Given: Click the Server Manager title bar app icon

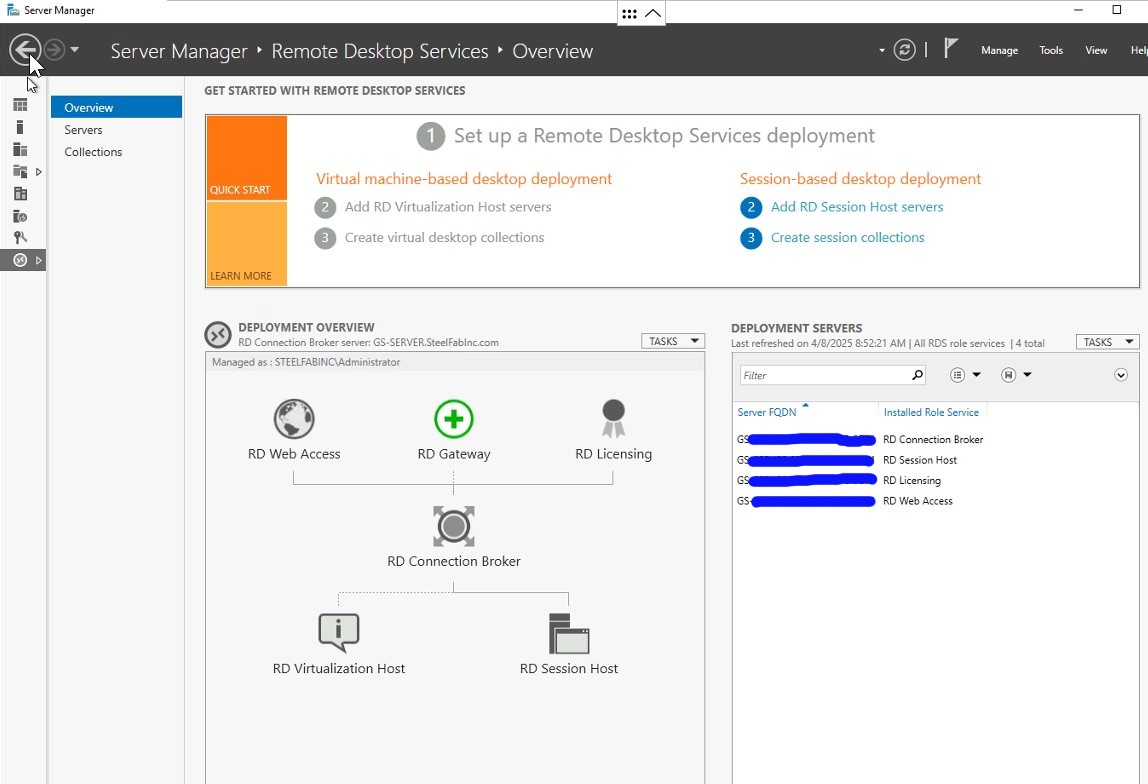Looking at the screenshot, I should point(12,10).
